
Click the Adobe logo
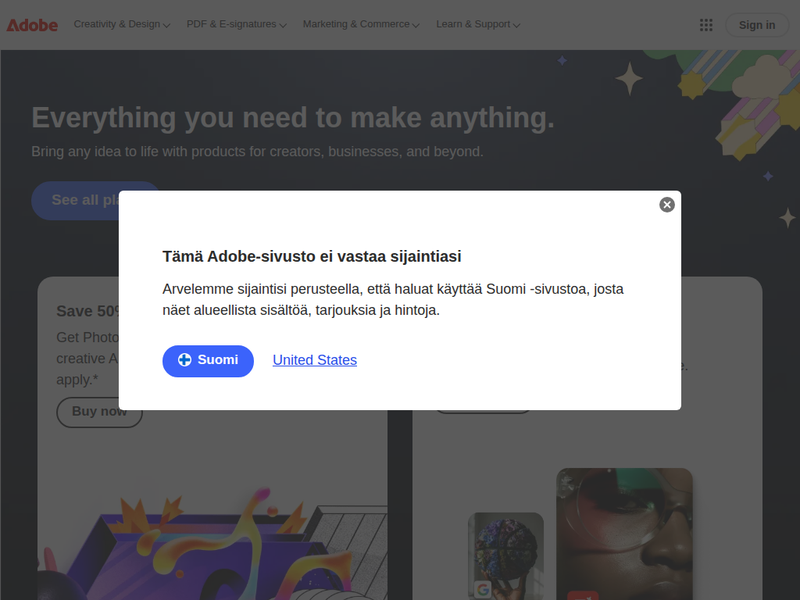click(x=32, y=25)
